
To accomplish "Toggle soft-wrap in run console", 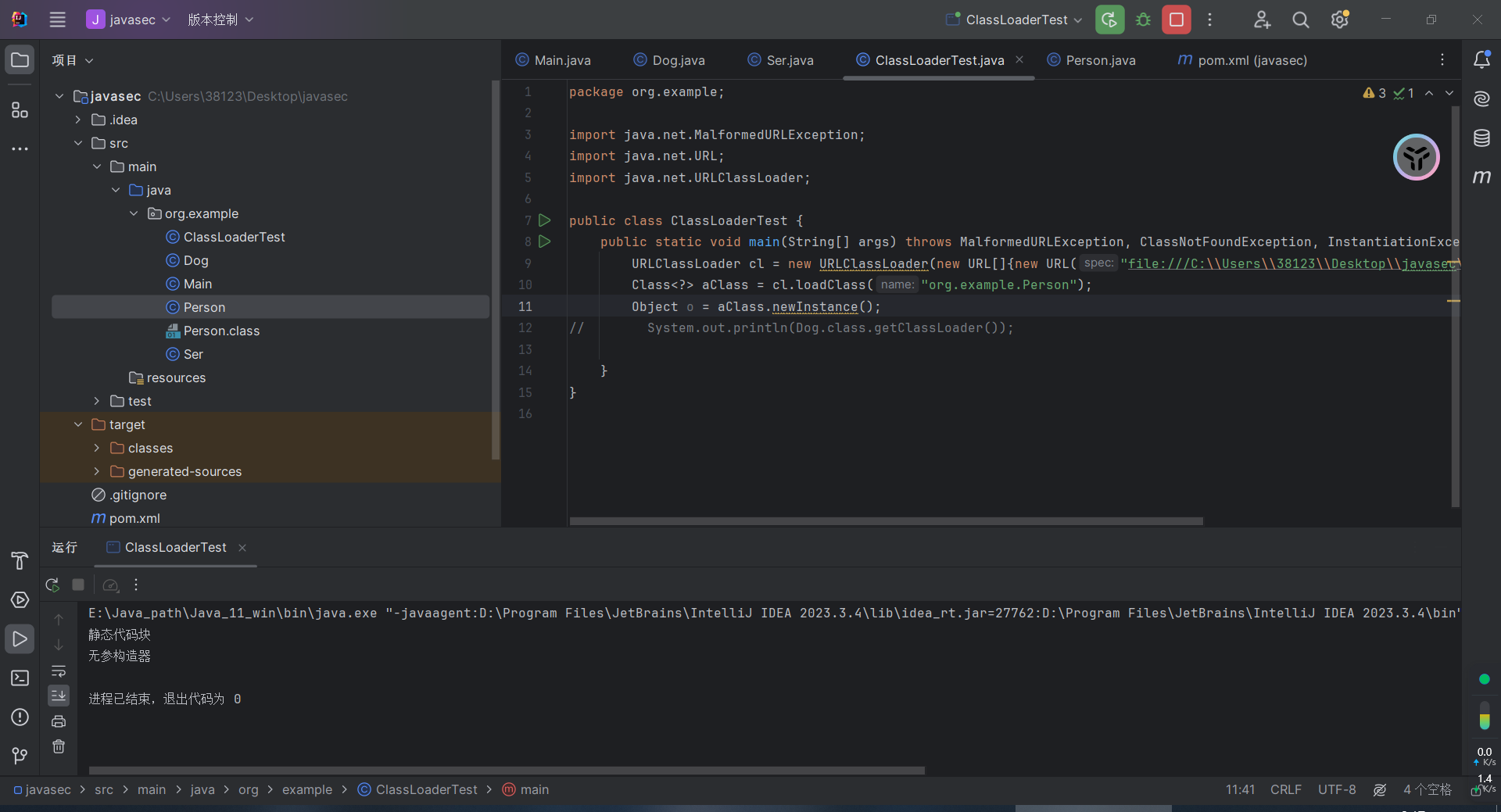I will [x=59, y=671].
